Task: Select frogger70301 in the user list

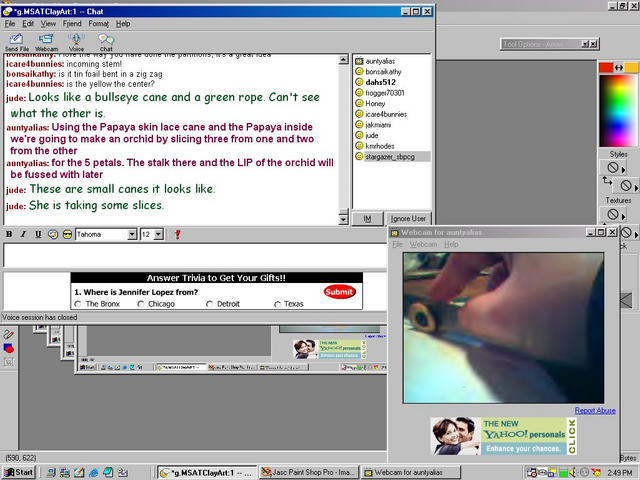Action: [x=384, y=93]
